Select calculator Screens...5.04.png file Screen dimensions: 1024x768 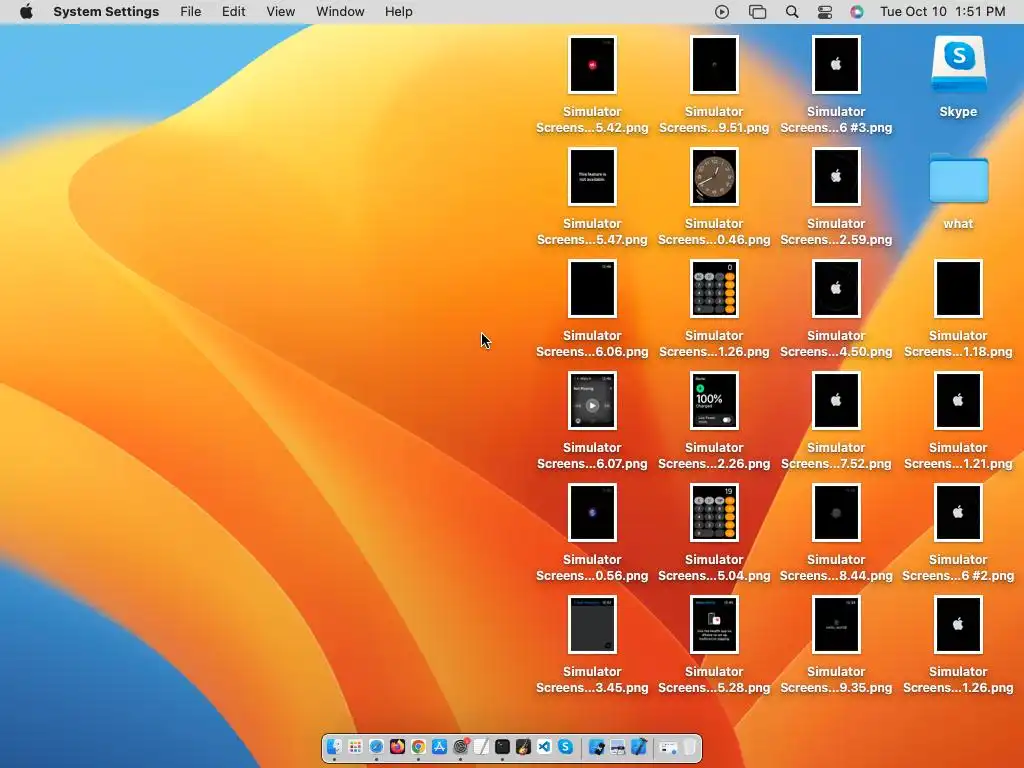tap(714, 513)
